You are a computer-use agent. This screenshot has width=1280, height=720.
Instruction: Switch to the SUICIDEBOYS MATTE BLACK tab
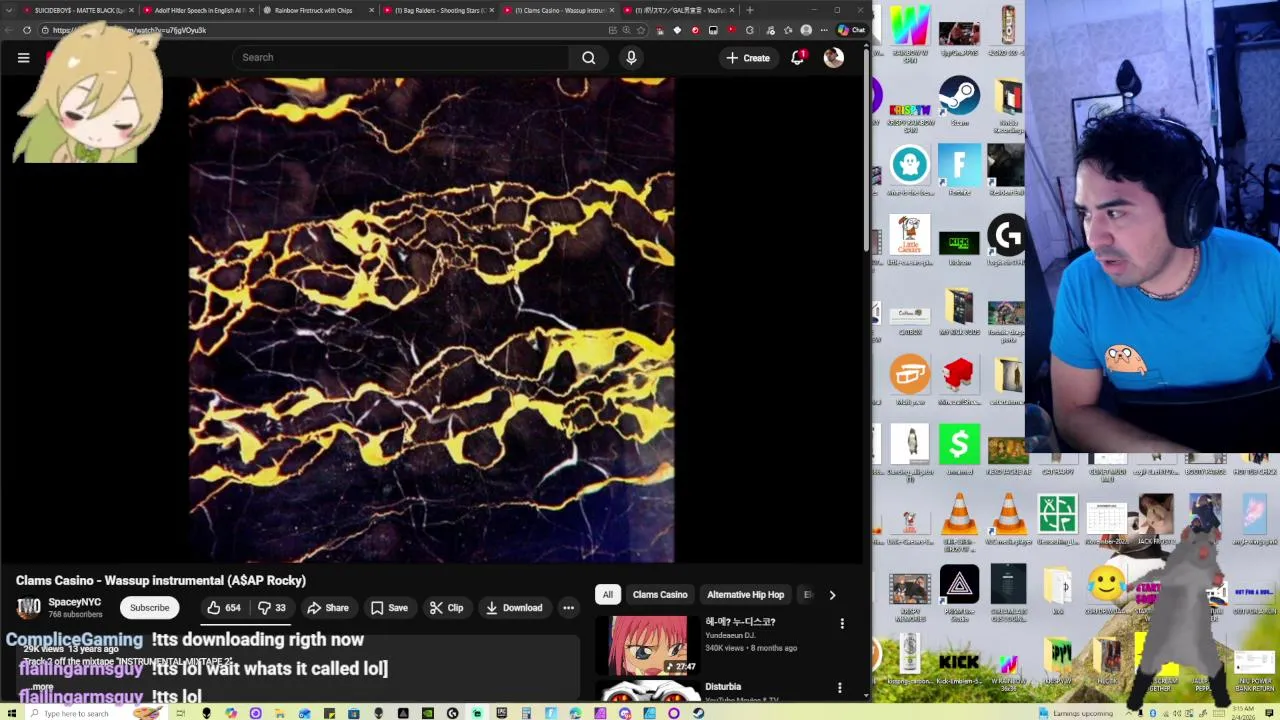tap(80, 10)
